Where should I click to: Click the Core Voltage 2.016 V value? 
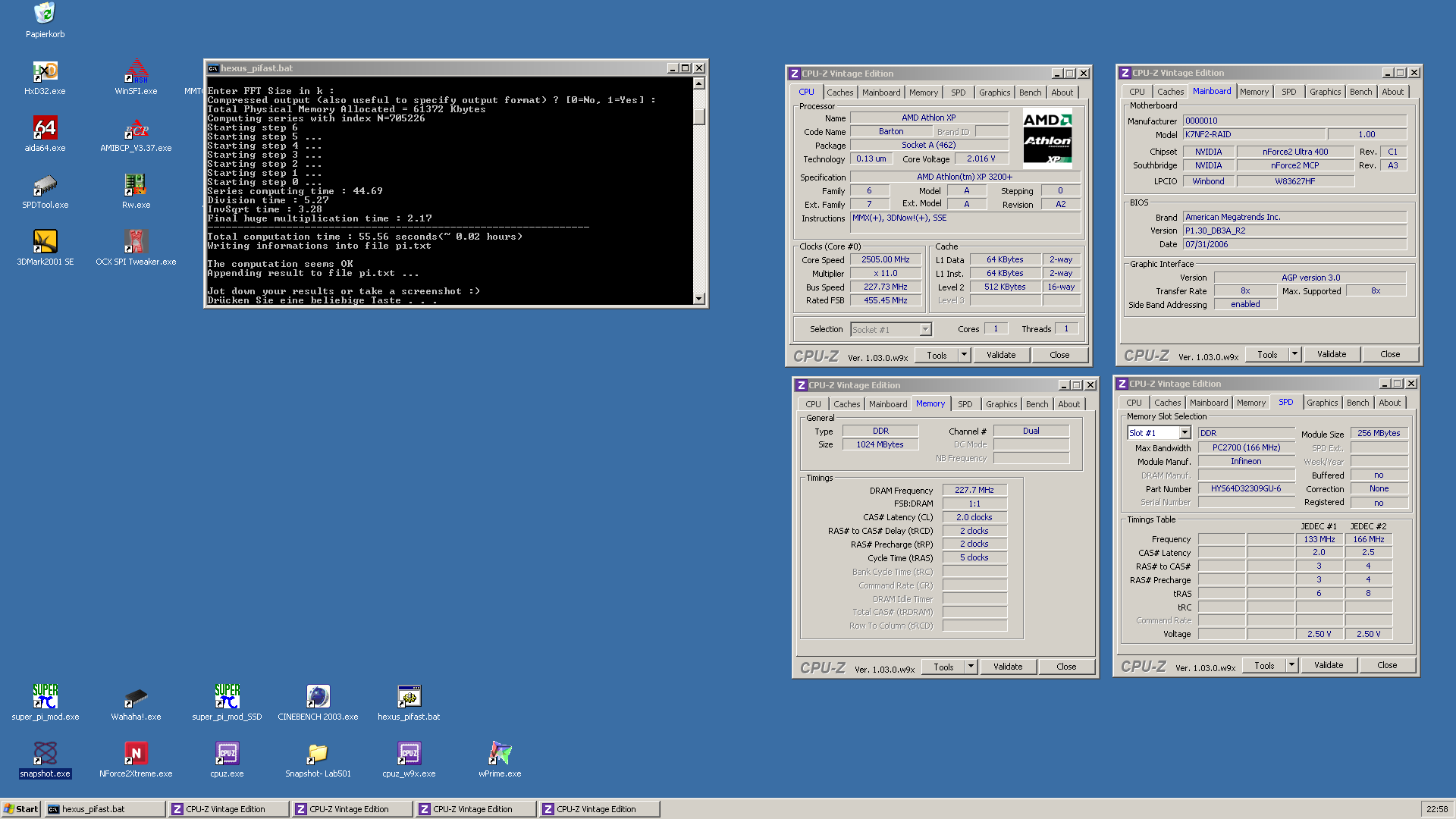pos(981,159)
